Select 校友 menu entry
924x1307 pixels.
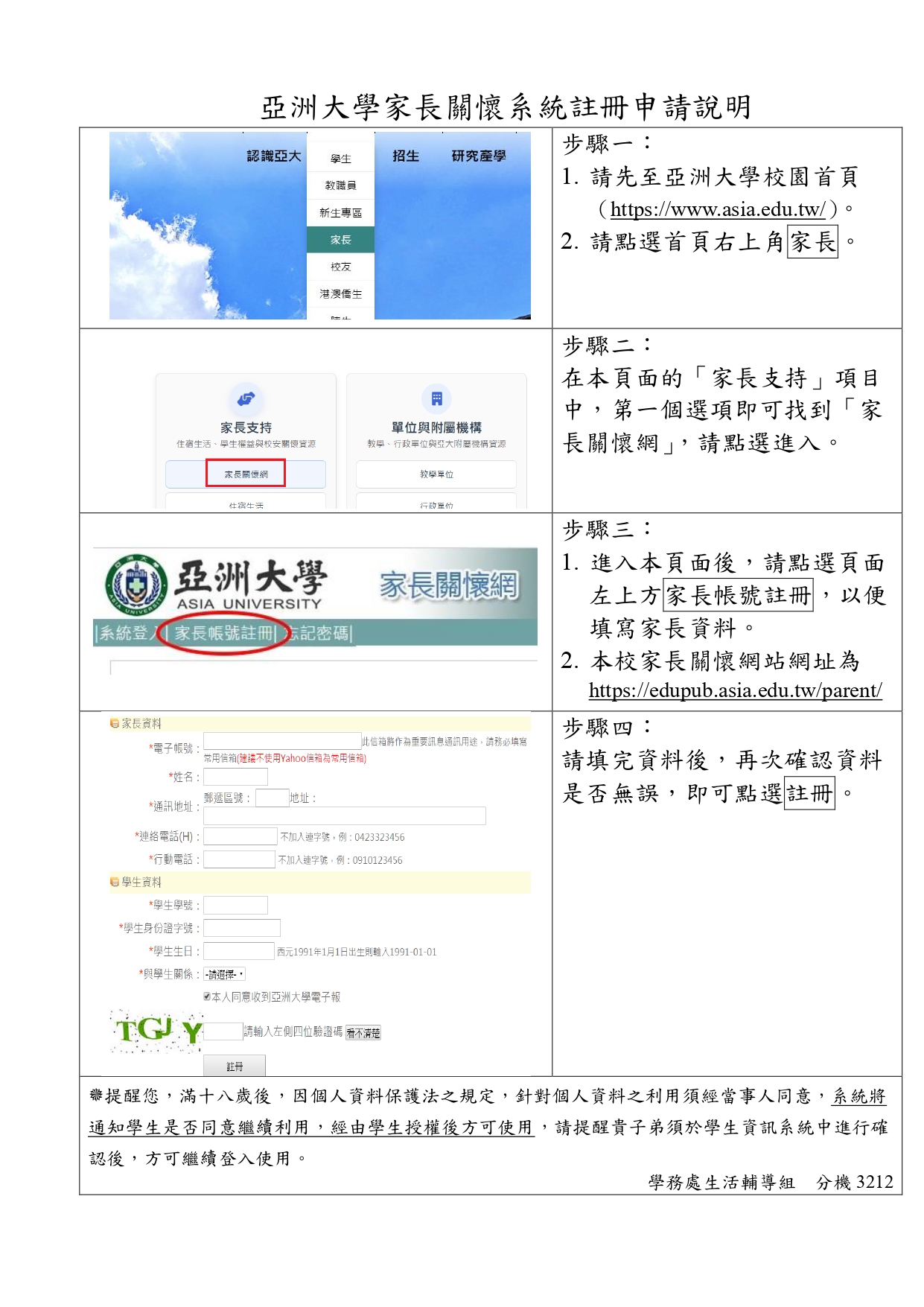click(340, 267)
